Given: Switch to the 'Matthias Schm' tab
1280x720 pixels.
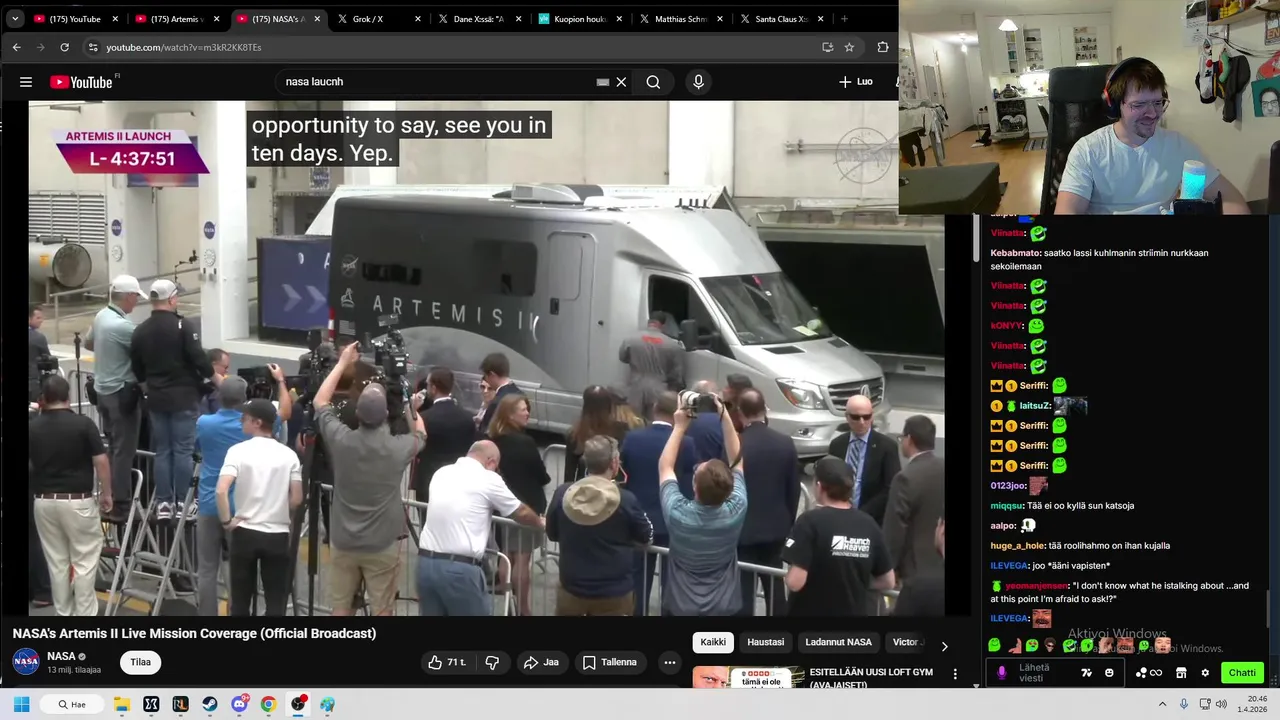Looking at the screenshot, I should pyautogui.click(x=681, y=19).
